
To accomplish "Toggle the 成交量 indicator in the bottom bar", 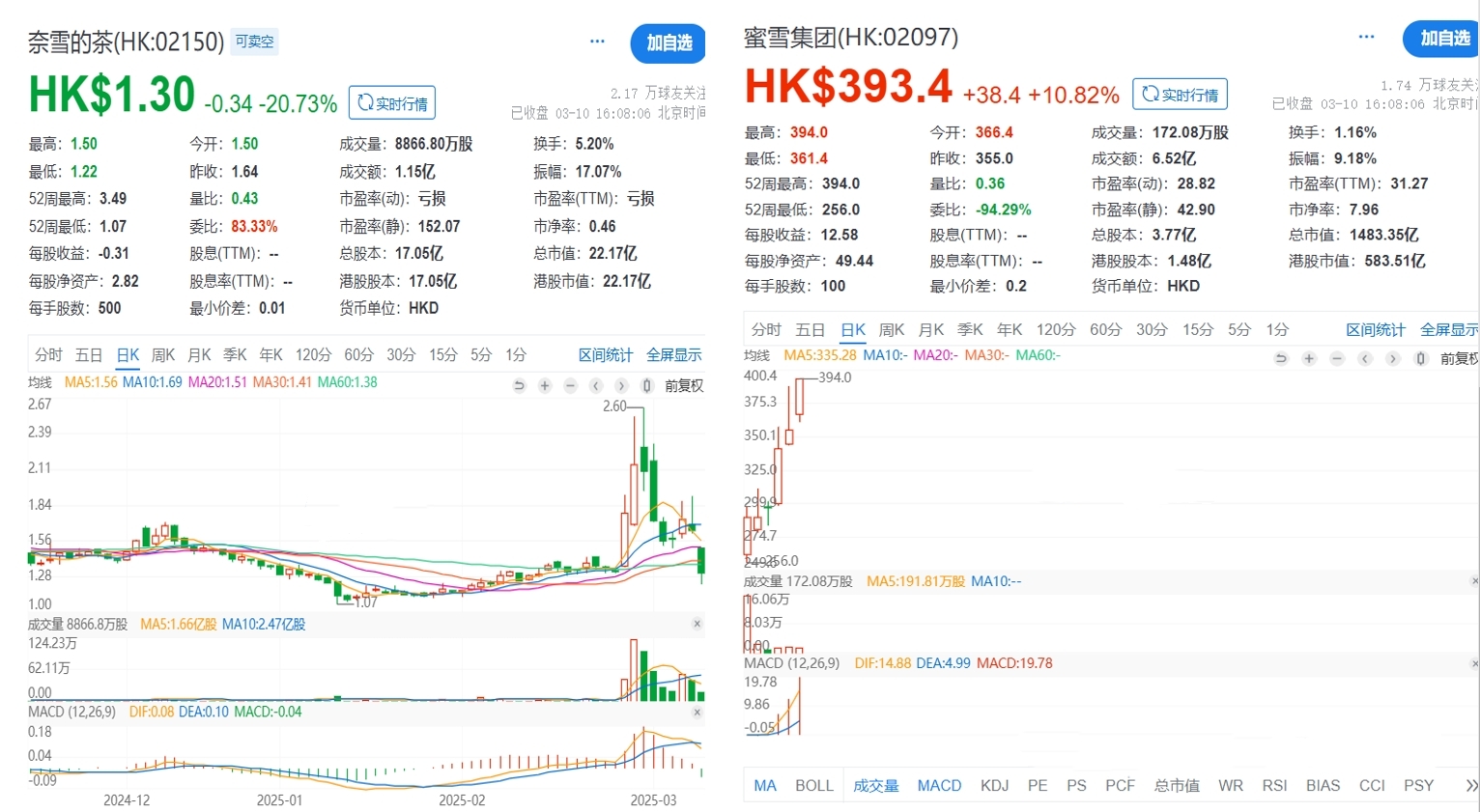I will click(875, 785).
